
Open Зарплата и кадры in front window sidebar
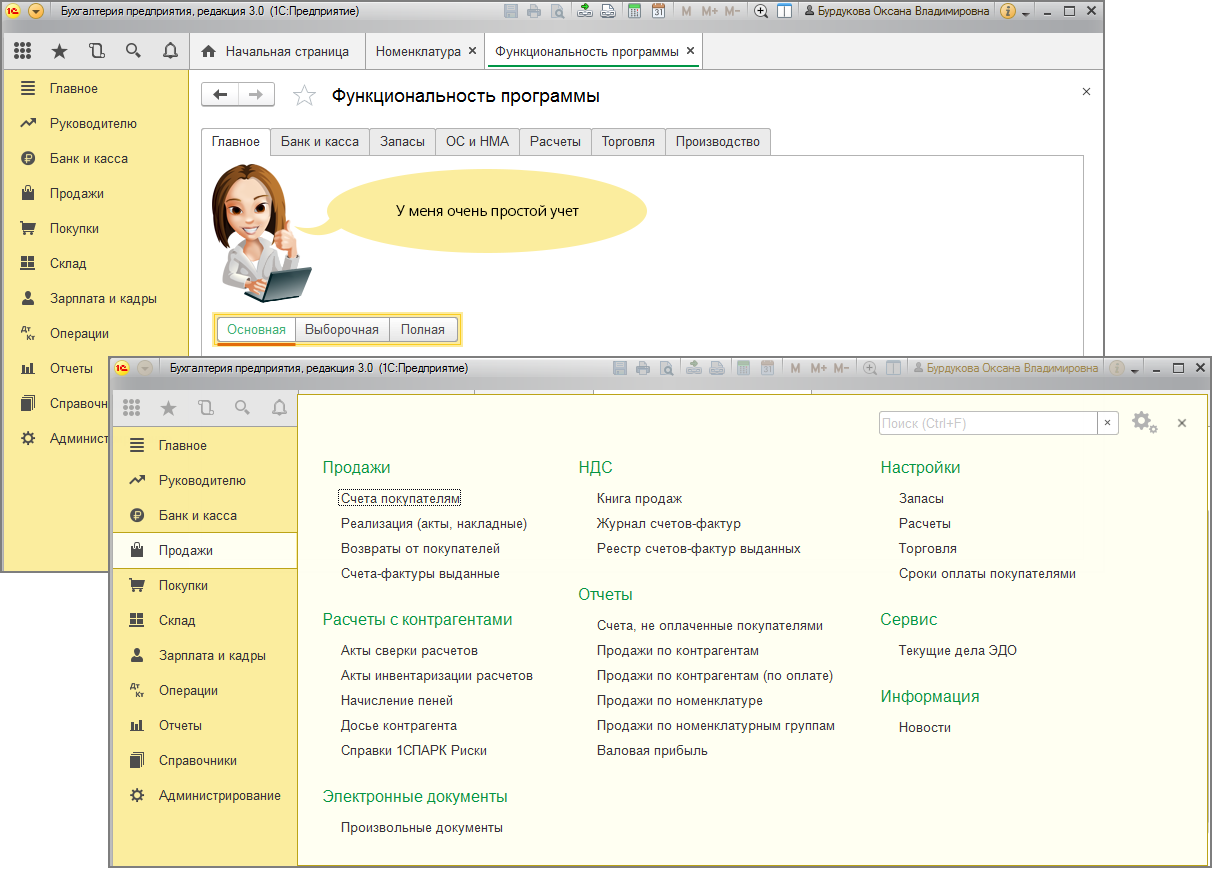tap(205, 655)
